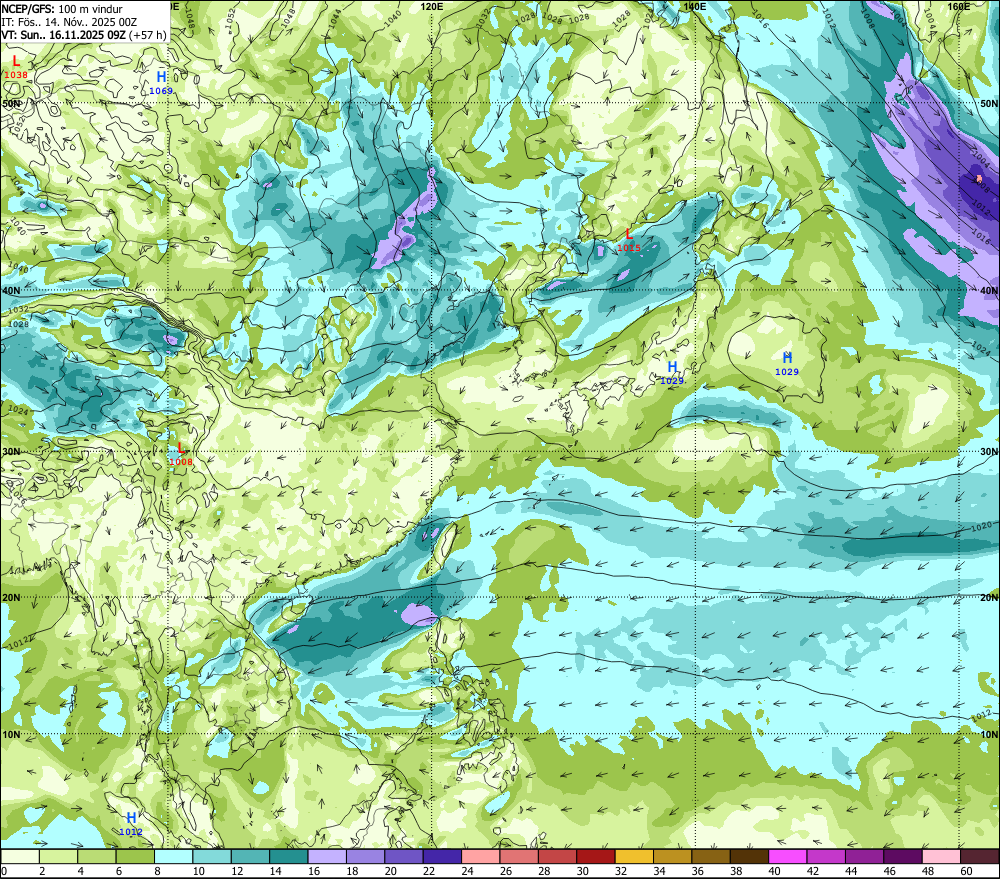Click the legend value label 60
The width and height of the screenshot is (1000, 879).
(x=966, y=871)
